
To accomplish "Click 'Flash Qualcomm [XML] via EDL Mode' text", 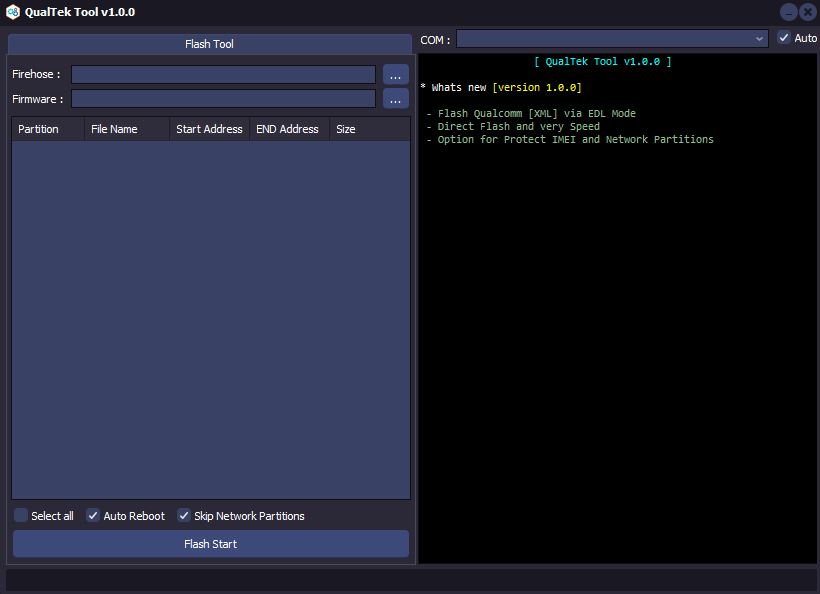I will pos(537,113).
